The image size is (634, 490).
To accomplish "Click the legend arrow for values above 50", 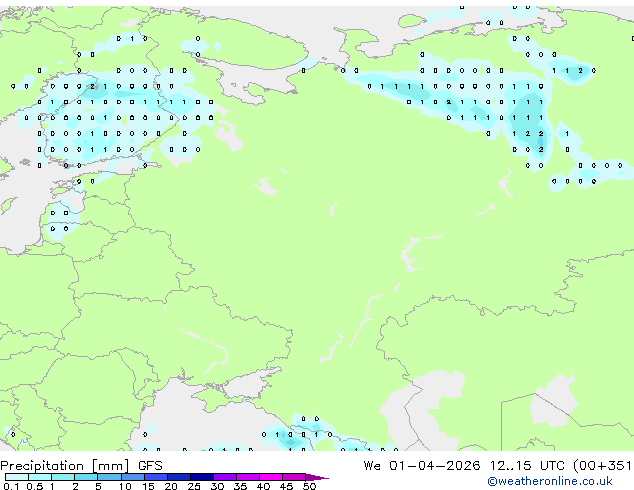I will click(317, 477).
